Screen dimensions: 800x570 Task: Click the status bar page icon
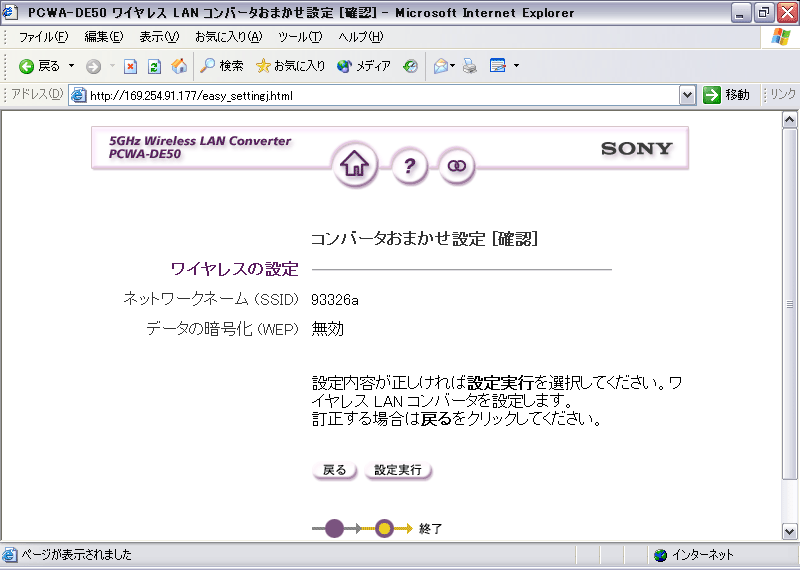pyautogui.click(x=10, y=555)
